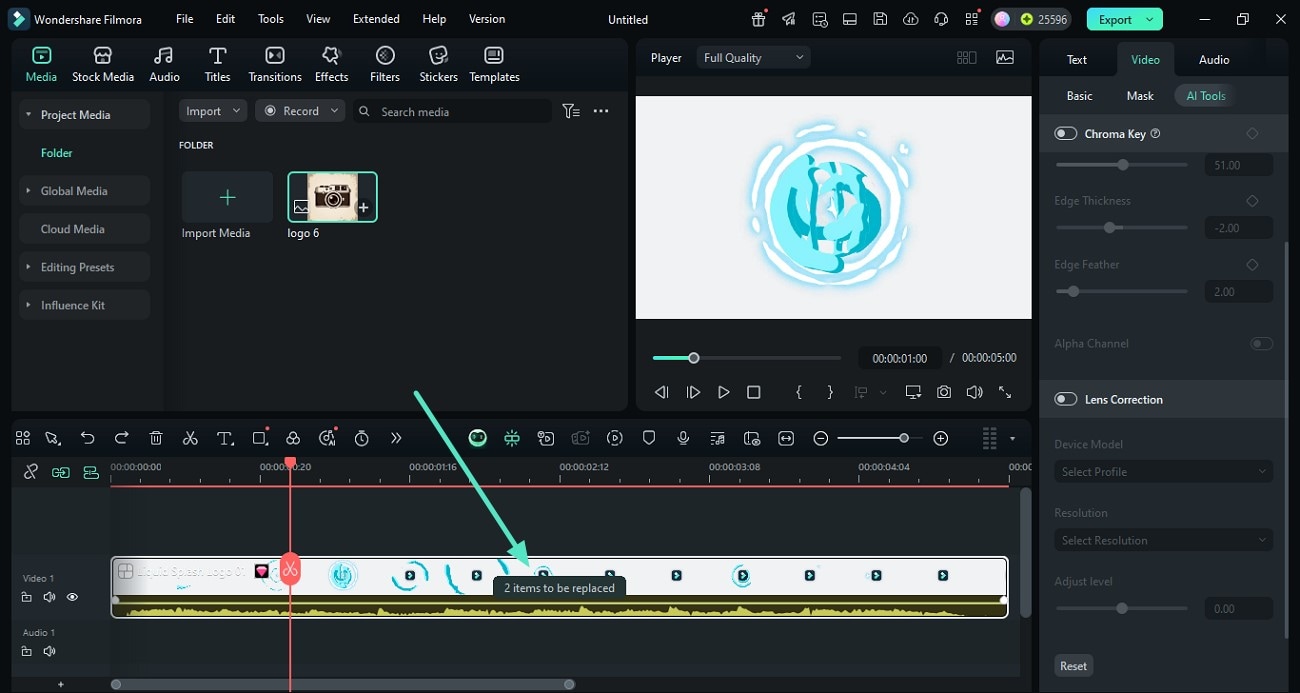Open the Effects panel

coord(331,65)
